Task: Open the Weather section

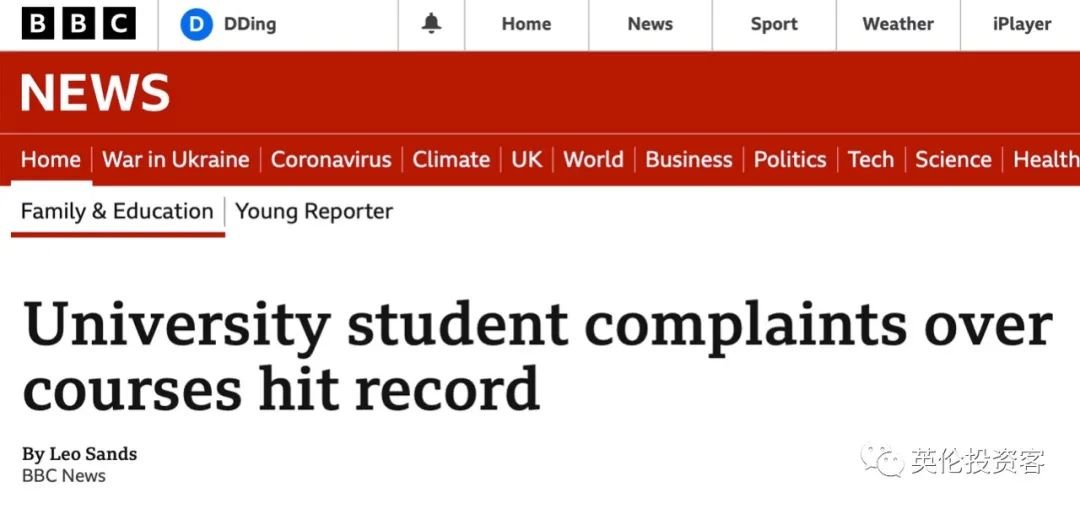Action: point(898,24)
